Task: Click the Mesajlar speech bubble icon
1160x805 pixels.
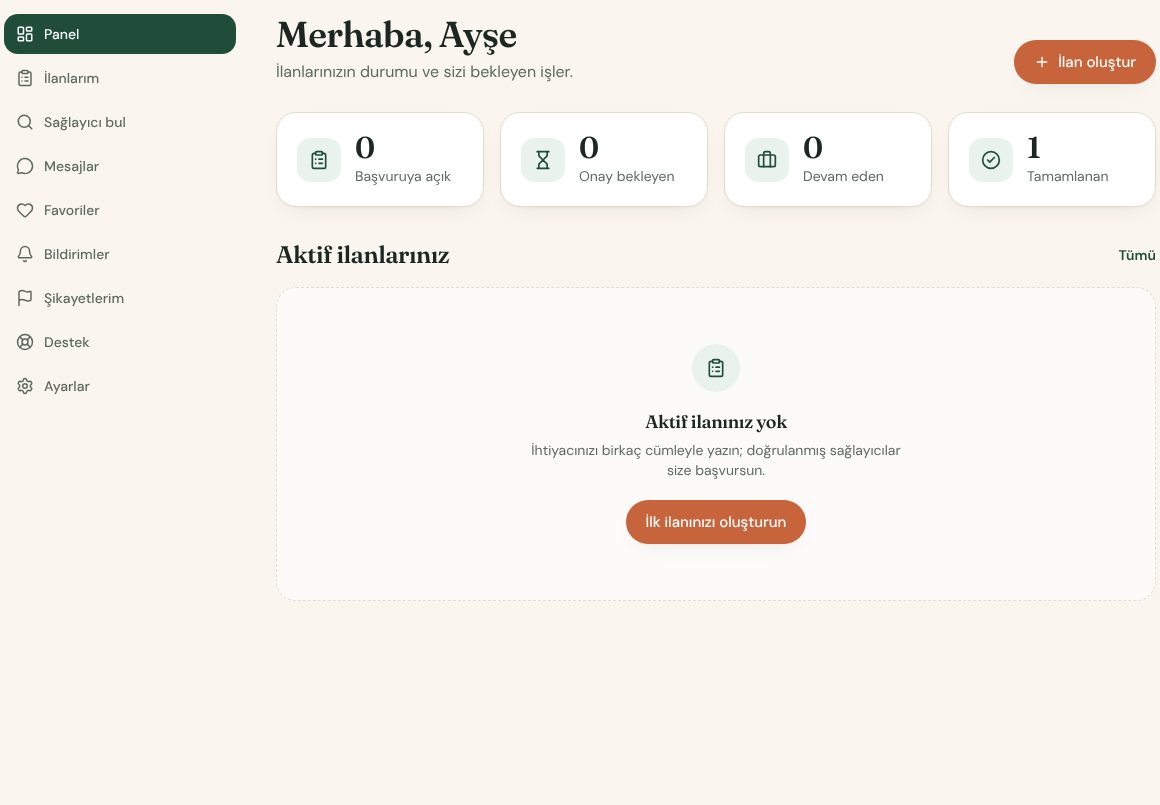Action: click(25, 166)
